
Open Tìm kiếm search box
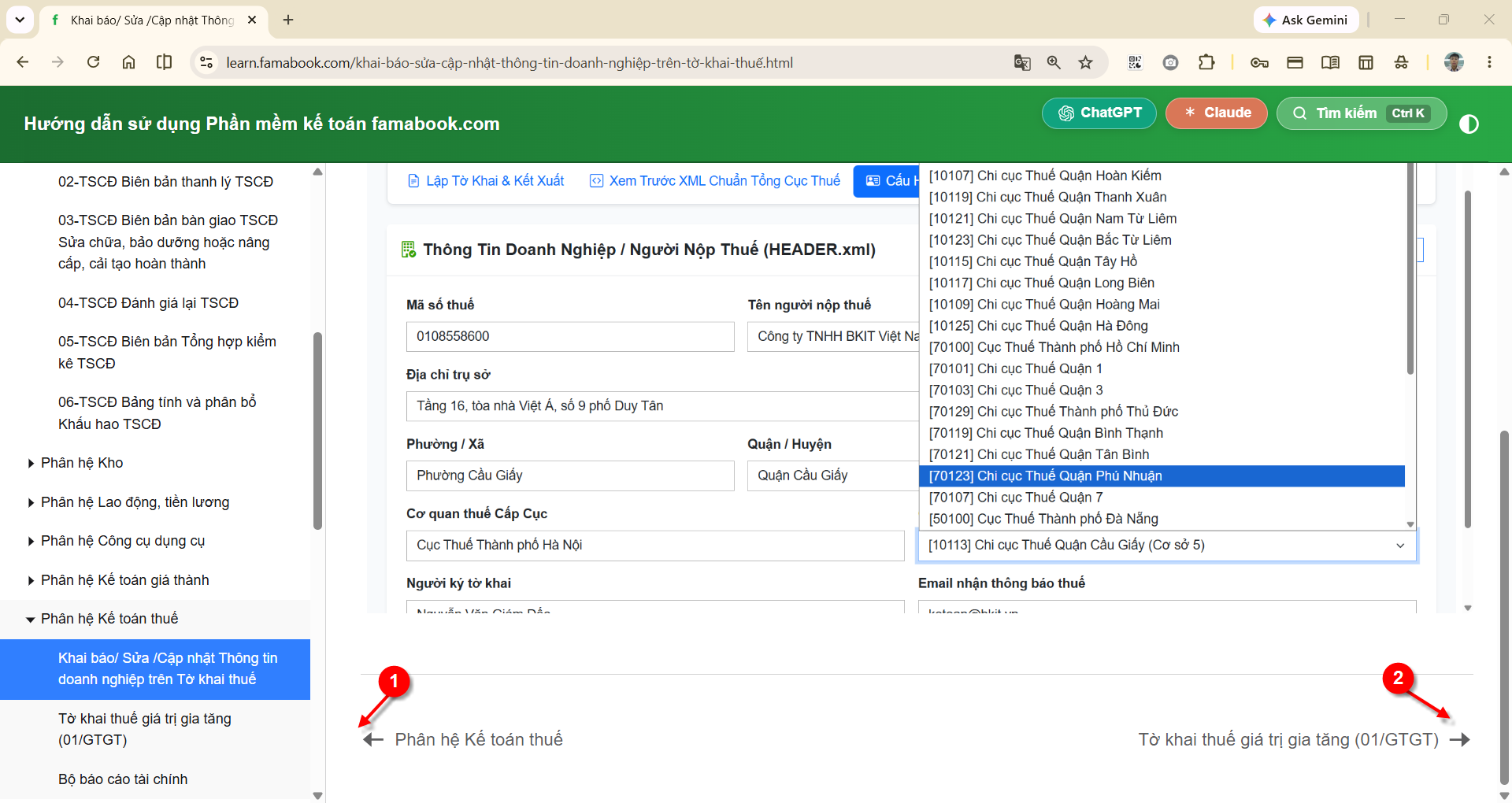[x=1361, y=113]
